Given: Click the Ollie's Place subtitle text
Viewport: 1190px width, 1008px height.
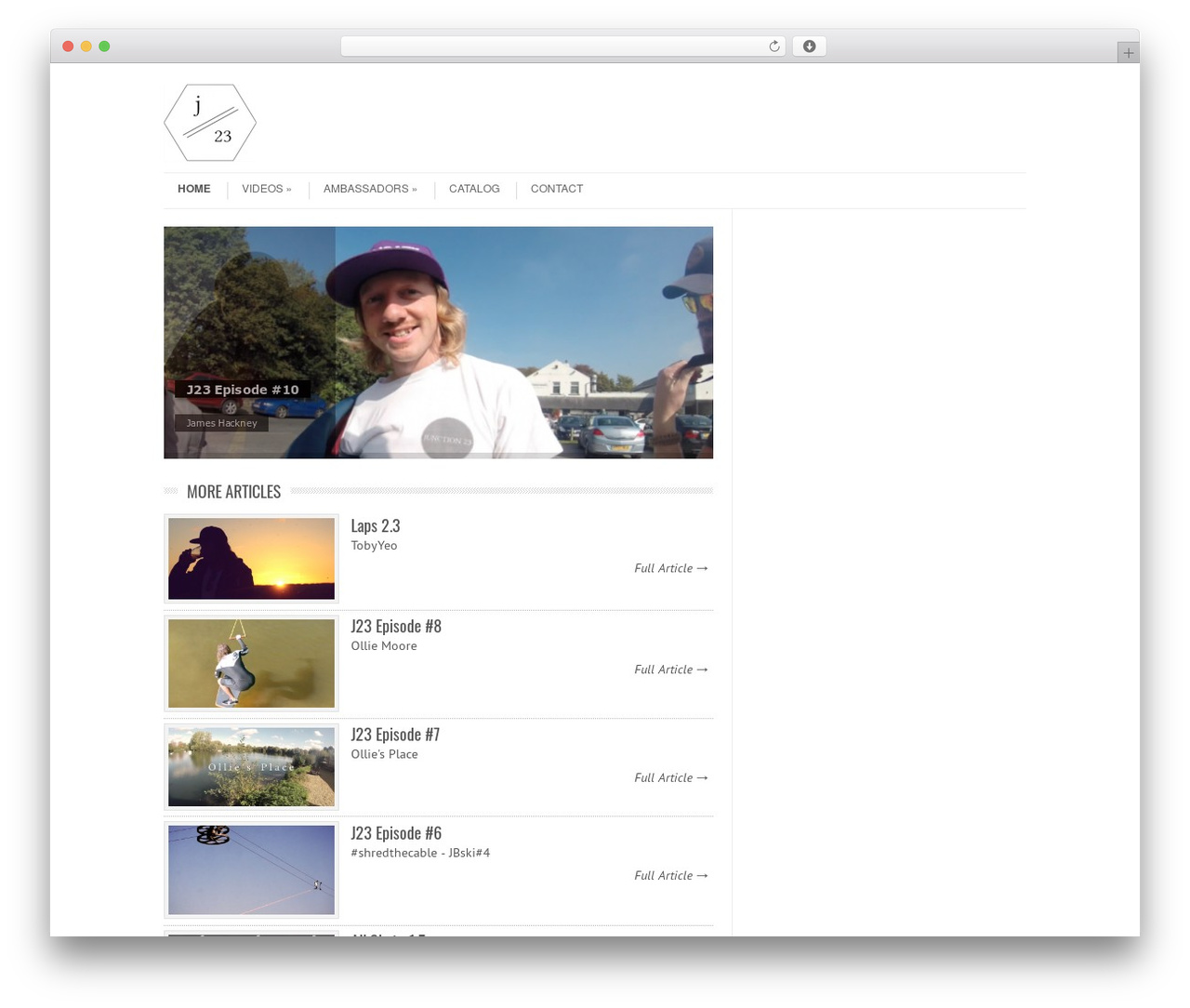Looking at the screenshot, I should [x=384, y=754].
